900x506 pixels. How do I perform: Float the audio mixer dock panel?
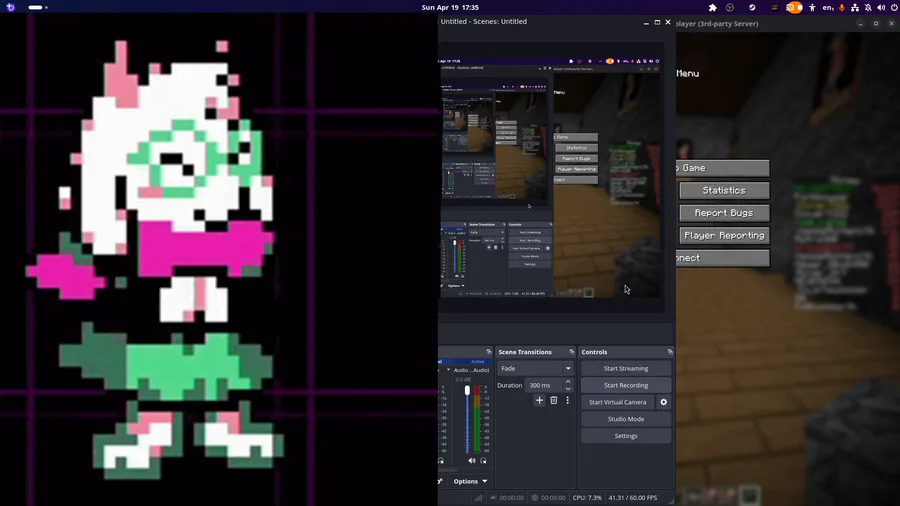pyautogui.click(x=488, y=352)
